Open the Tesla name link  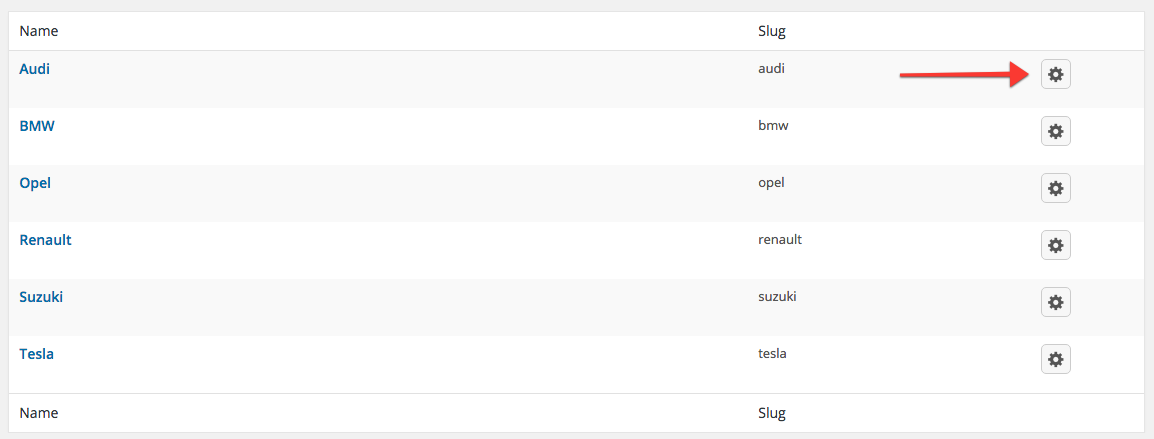point(37,354)
